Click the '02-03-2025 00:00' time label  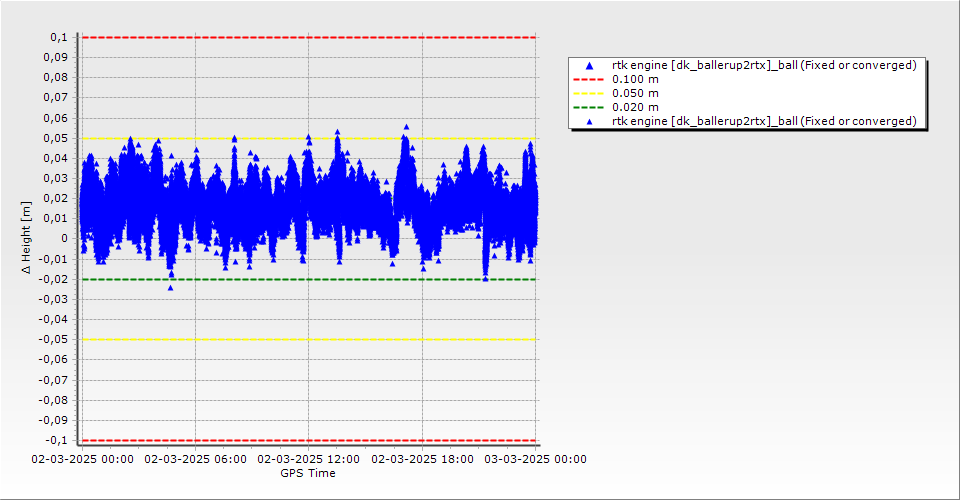tap(83, 459)
